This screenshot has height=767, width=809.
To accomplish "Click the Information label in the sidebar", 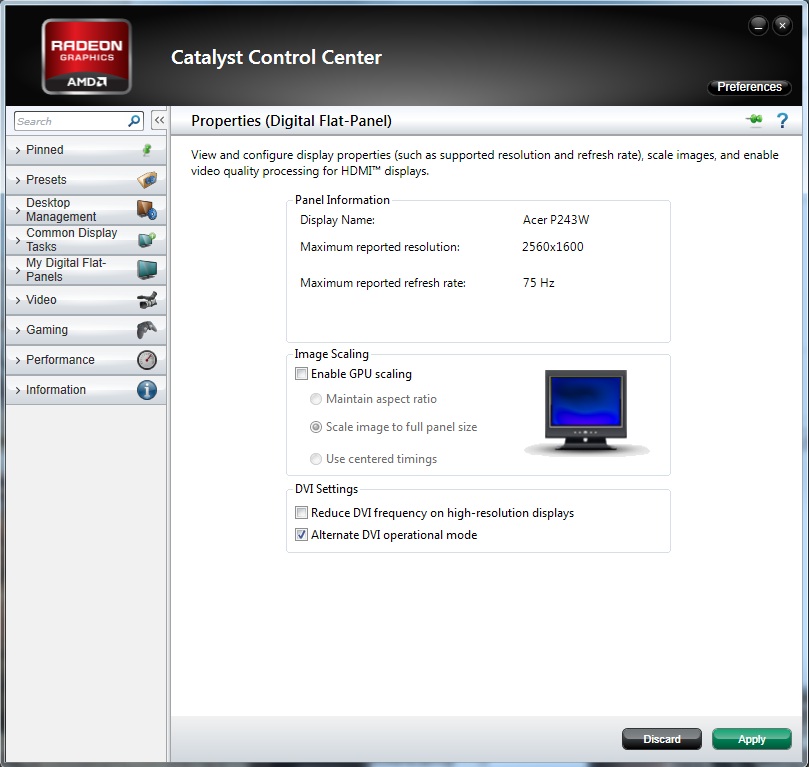I will pyautogui.click(x=56, y=389).
